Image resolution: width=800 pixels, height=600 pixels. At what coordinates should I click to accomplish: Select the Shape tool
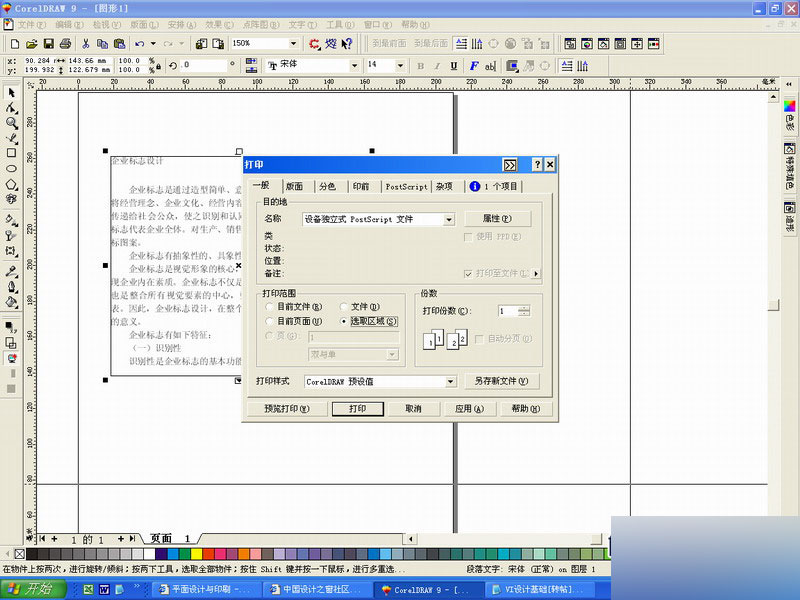12,107
